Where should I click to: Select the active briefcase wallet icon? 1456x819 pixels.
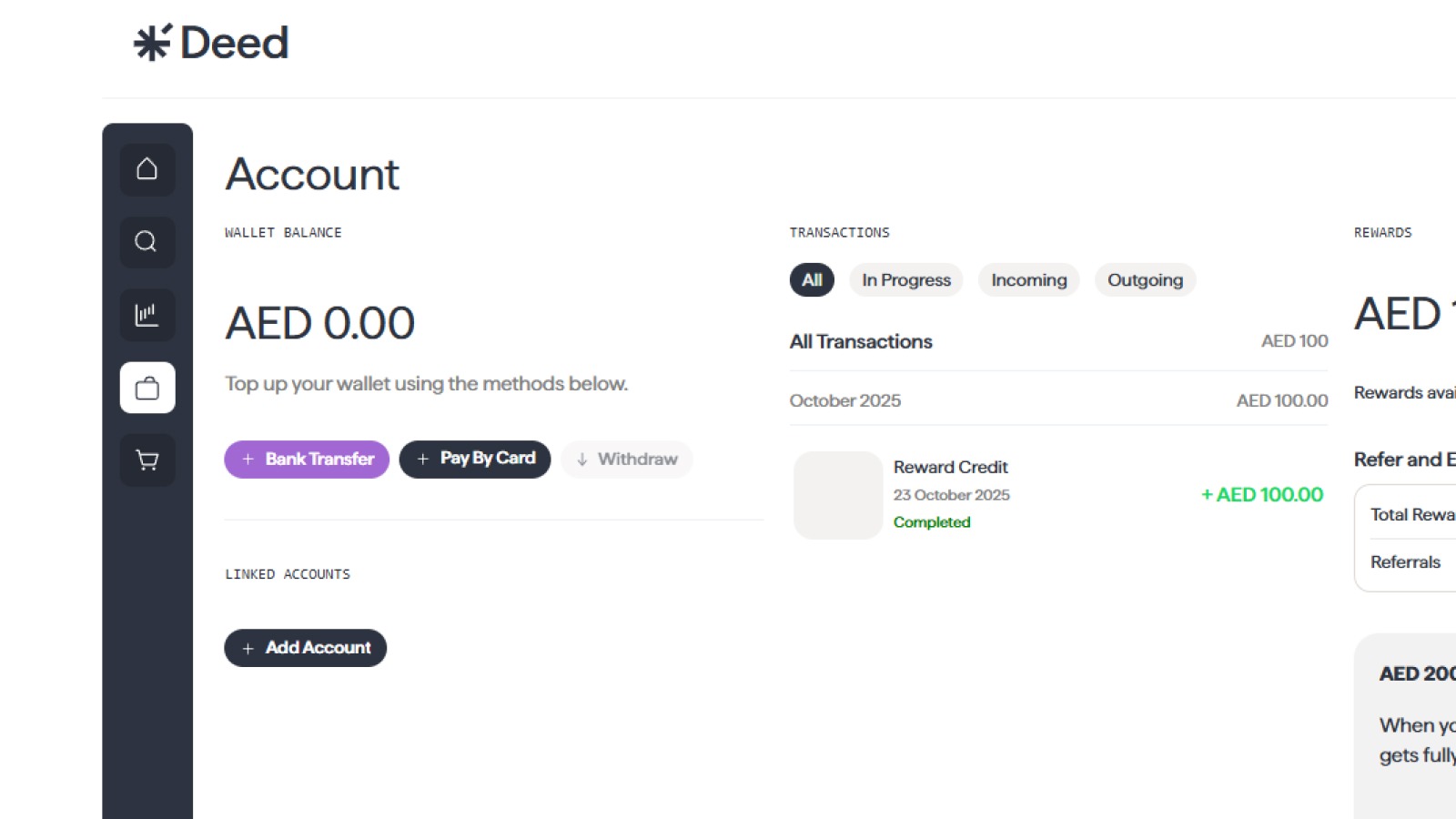click(147, 389)
